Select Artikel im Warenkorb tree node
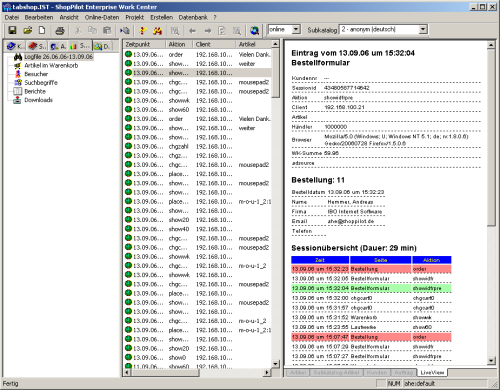Screen dimensions: 500x390 click(x=51, y=65)
